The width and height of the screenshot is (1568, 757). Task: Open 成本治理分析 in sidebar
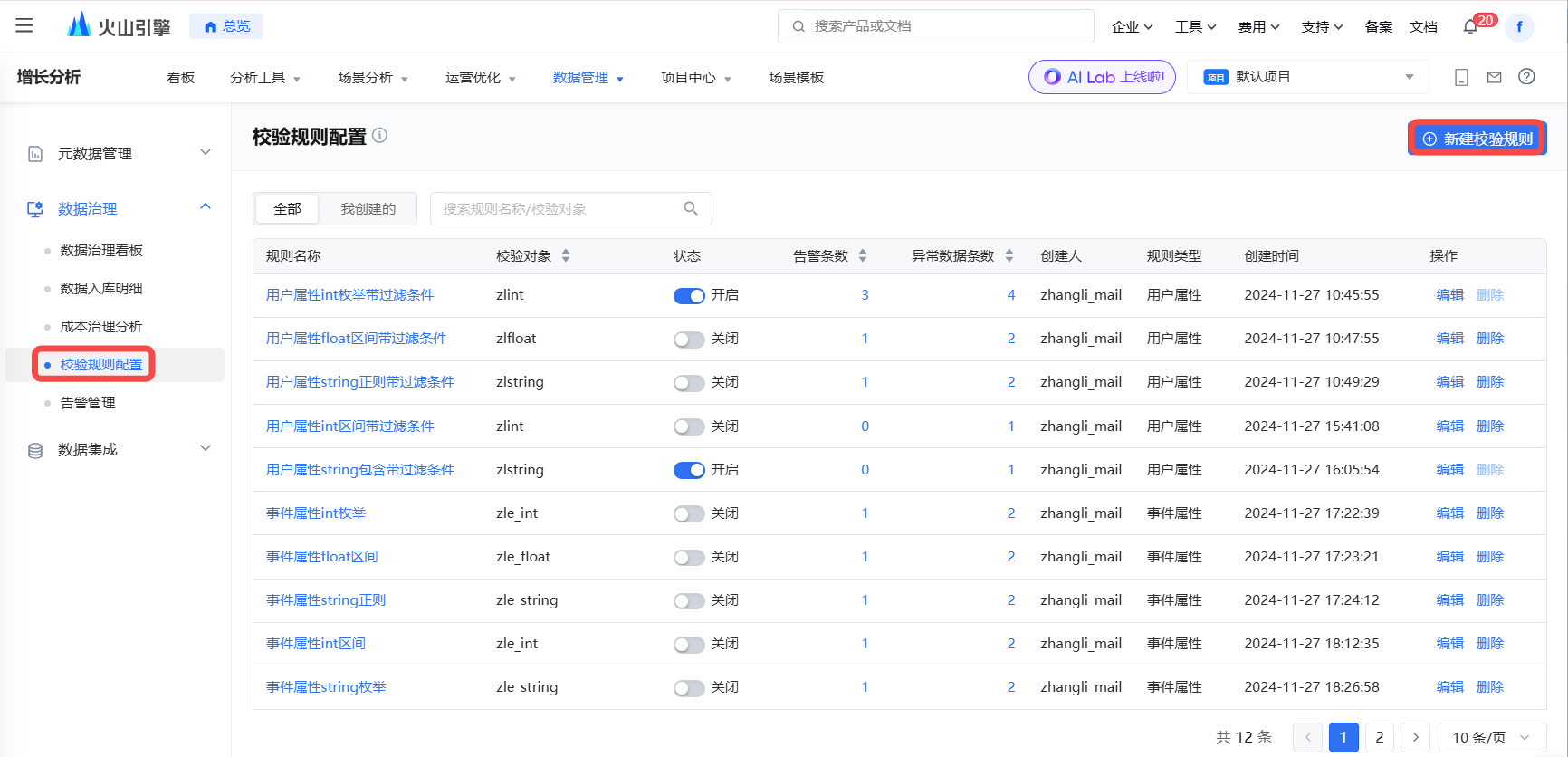click(101, 327)
